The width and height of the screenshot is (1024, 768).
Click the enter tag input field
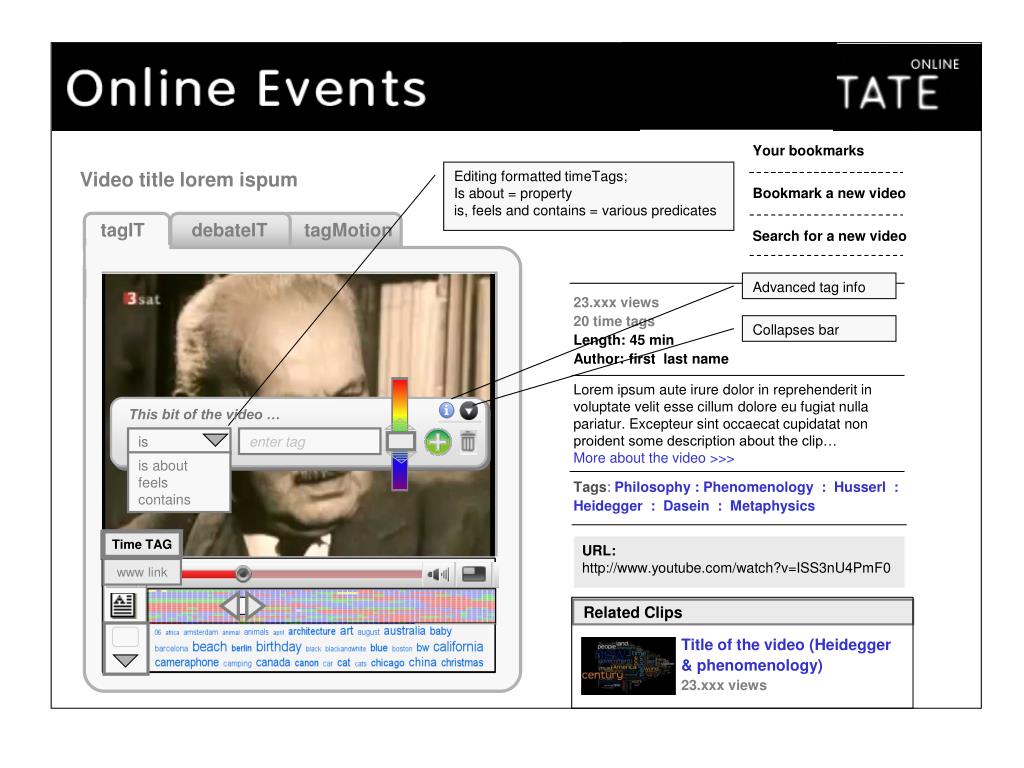tap(310, 441)
